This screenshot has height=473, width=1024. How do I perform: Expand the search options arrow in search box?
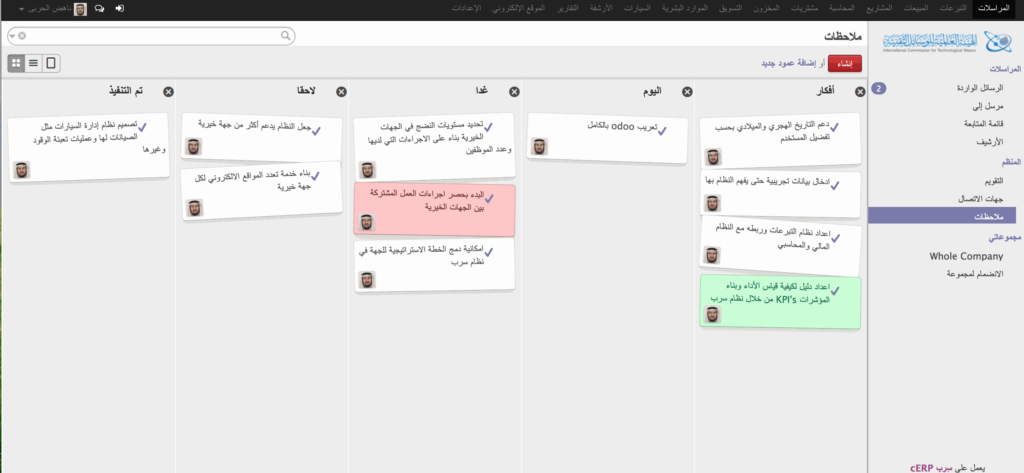13,36
